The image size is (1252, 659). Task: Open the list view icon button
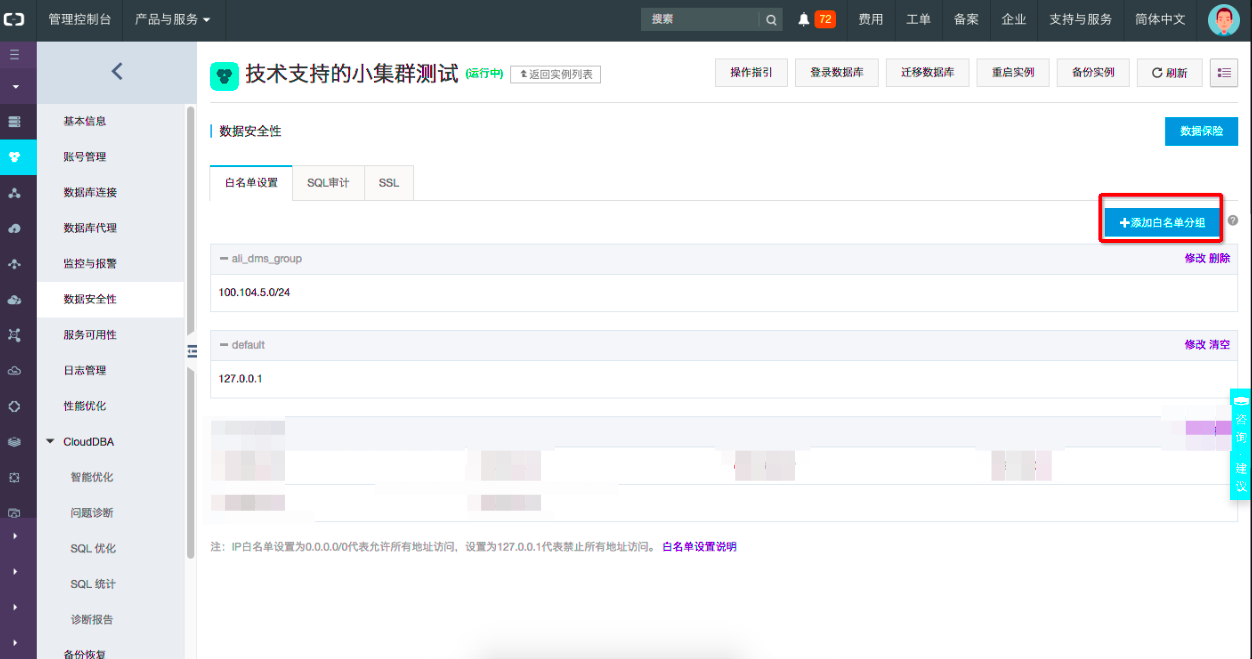pos(1224,73)
